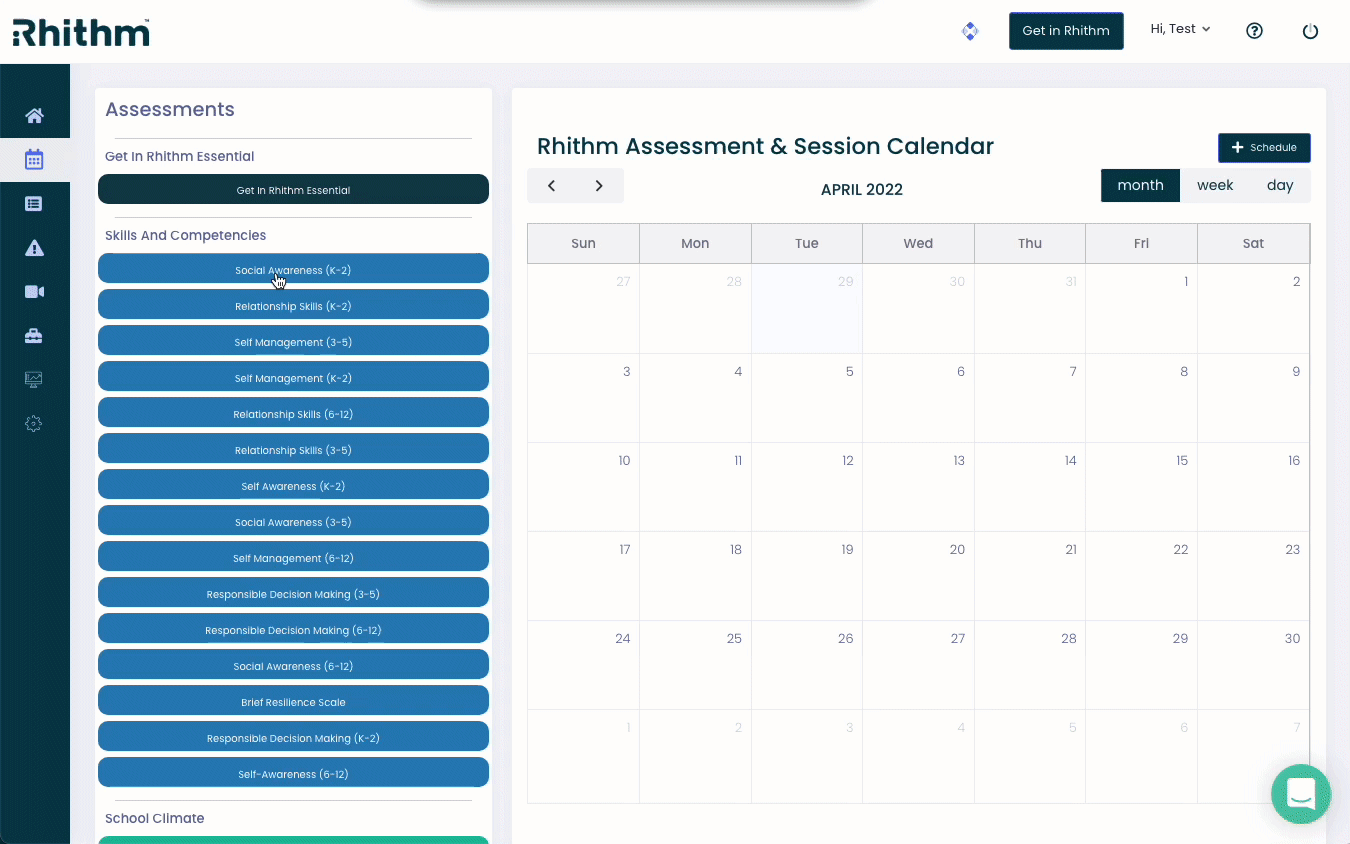
Task: Select April 15 on the calendar
Action: (x=1141, y=487)
